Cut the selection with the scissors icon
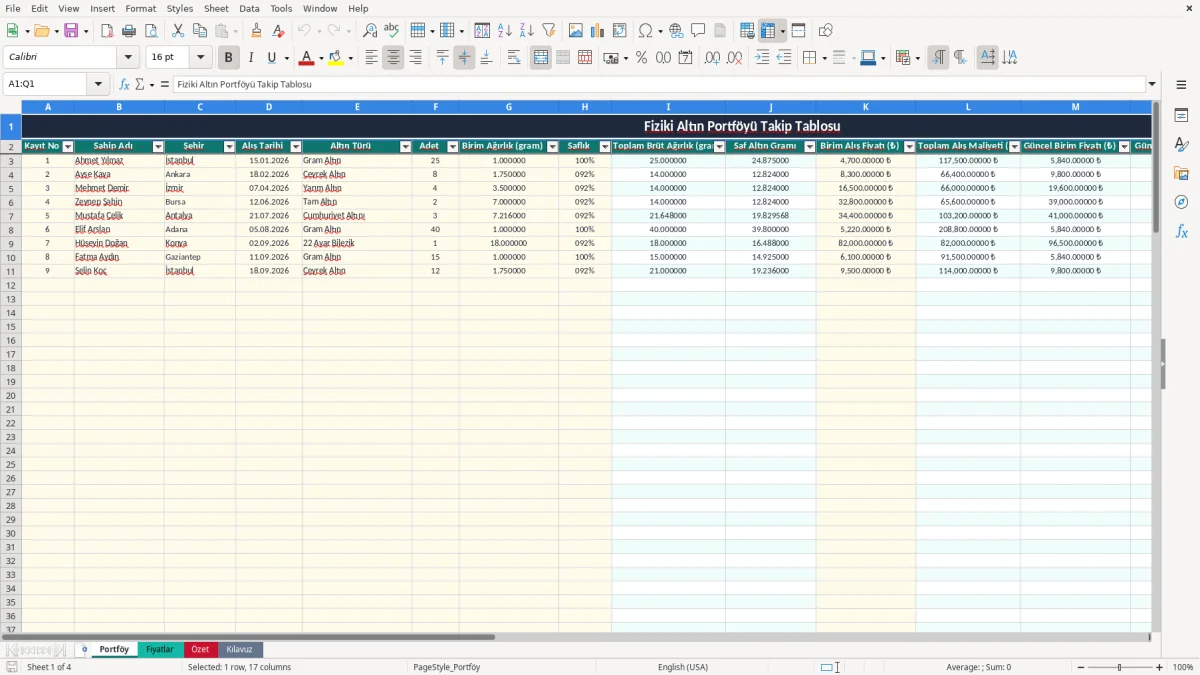This screenshot has height=675, width=1200. (x=178, y=31)
